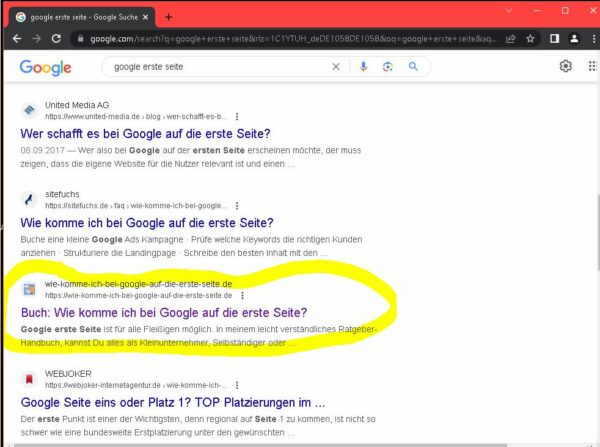Start voice search with microphone icon
This screenshot has width=600, height=447.
pyautogui.click(x=364, y=67)
